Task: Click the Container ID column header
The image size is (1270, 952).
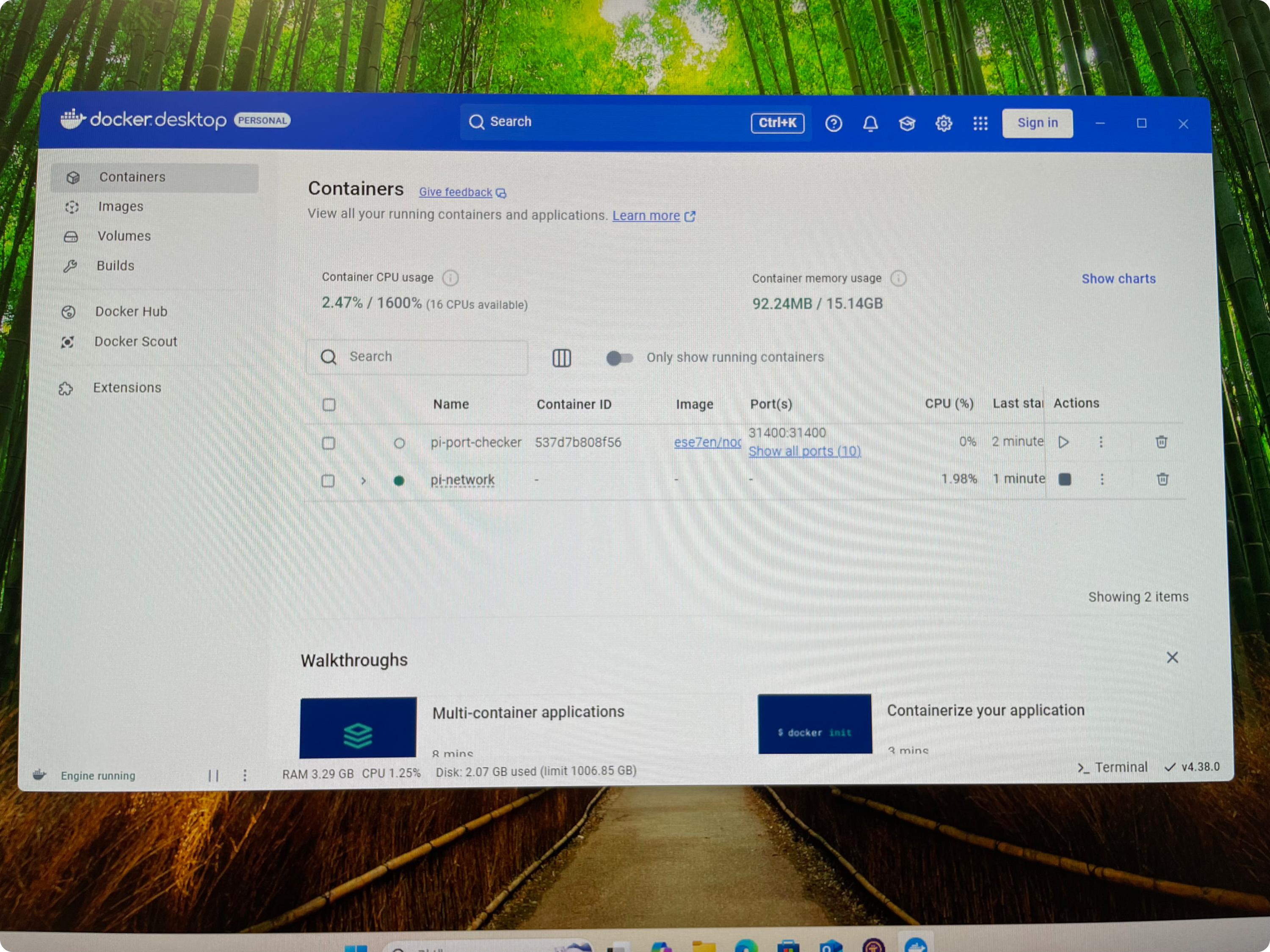Action: (574, 404)
